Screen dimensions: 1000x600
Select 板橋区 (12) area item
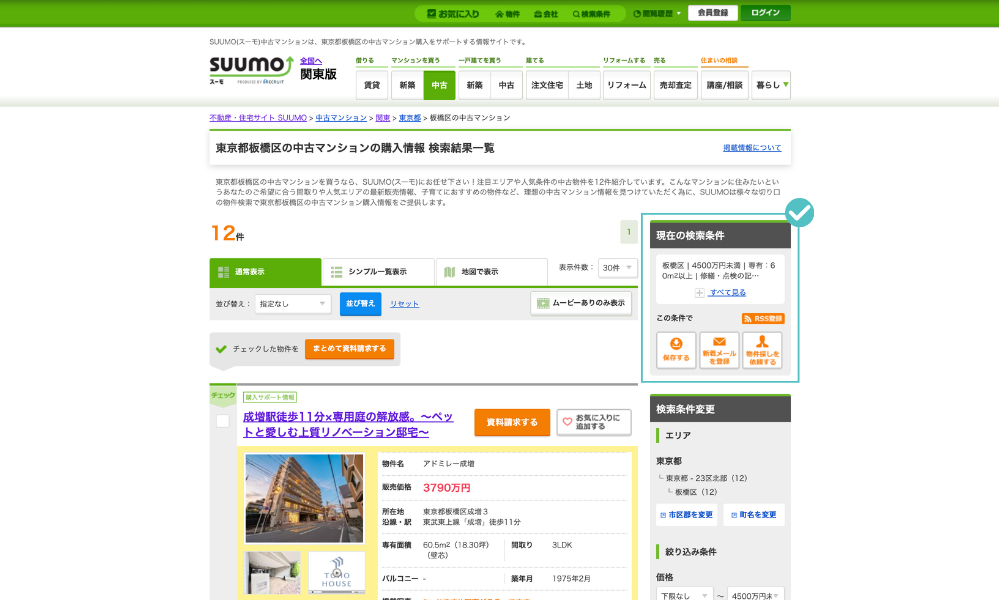(696, 492)
